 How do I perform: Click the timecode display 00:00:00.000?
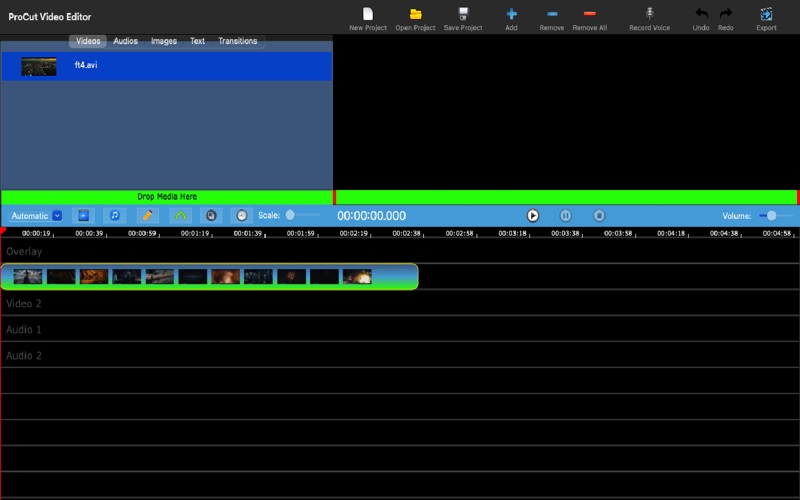click(371, 216)
